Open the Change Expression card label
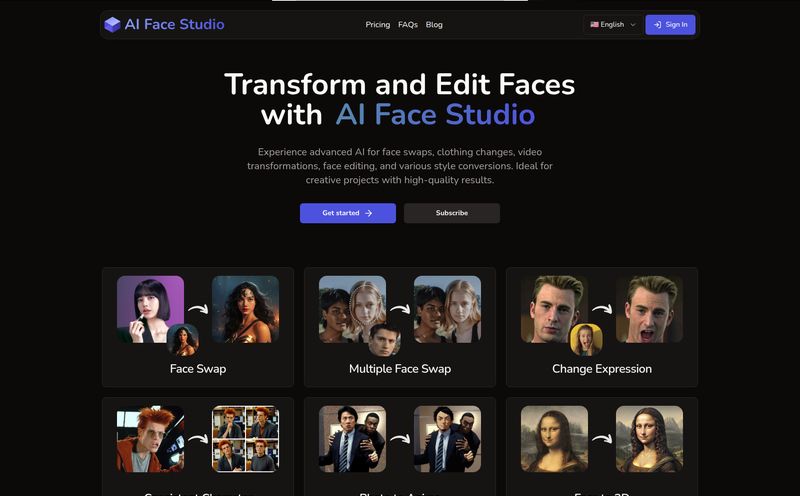The image size is (800, 496). 602,368
